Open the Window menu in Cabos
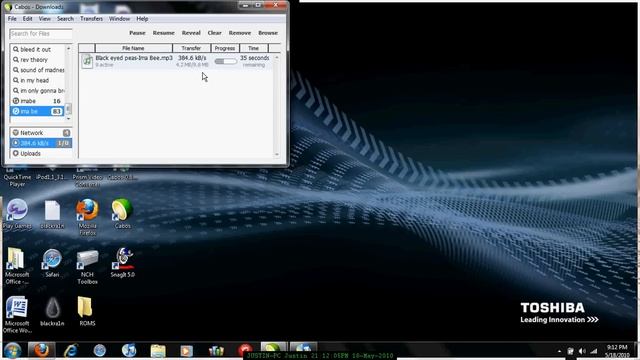 [x=119, y=19]
